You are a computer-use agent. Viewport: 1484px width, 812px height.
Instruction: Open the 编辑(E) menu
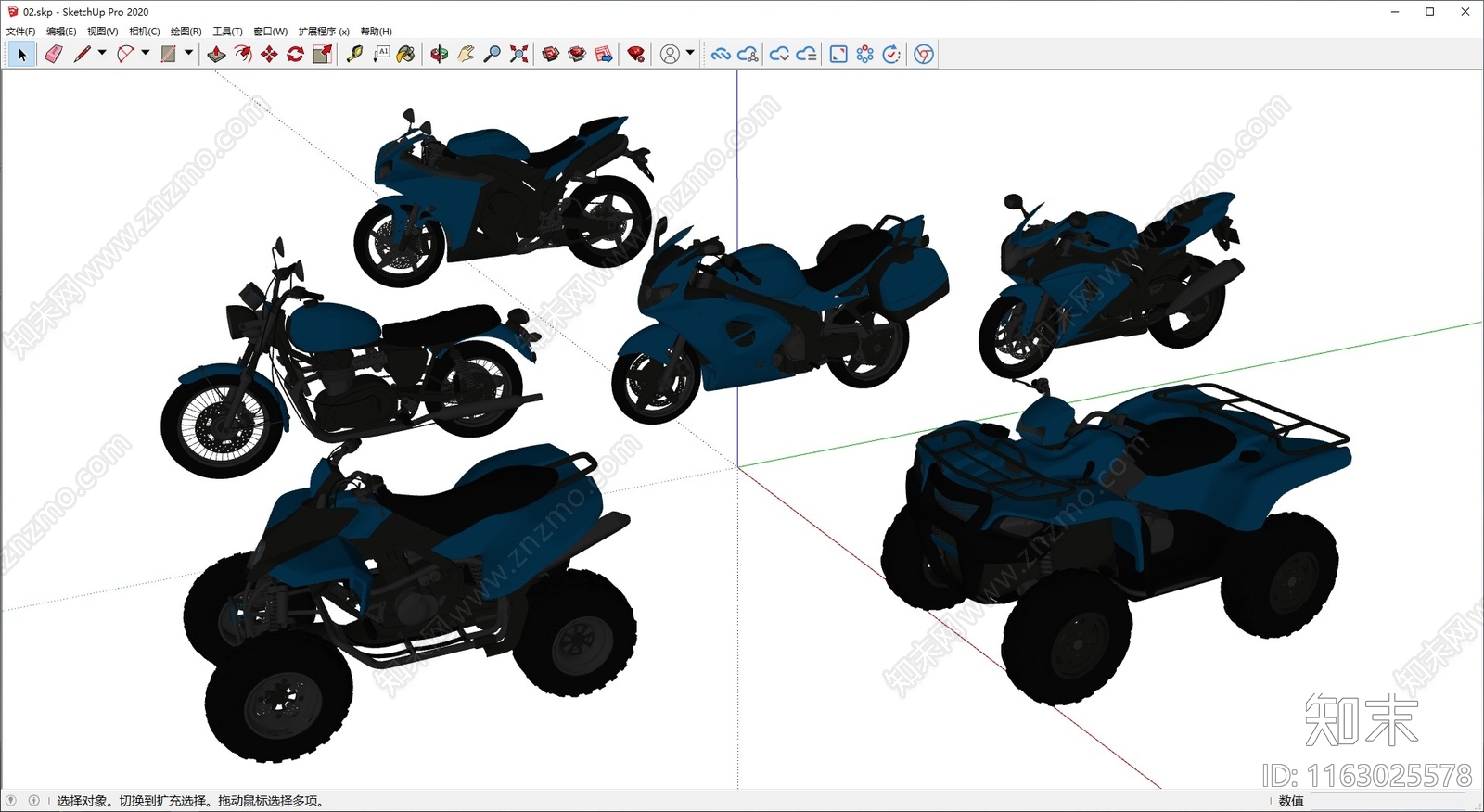pos(61,32)
